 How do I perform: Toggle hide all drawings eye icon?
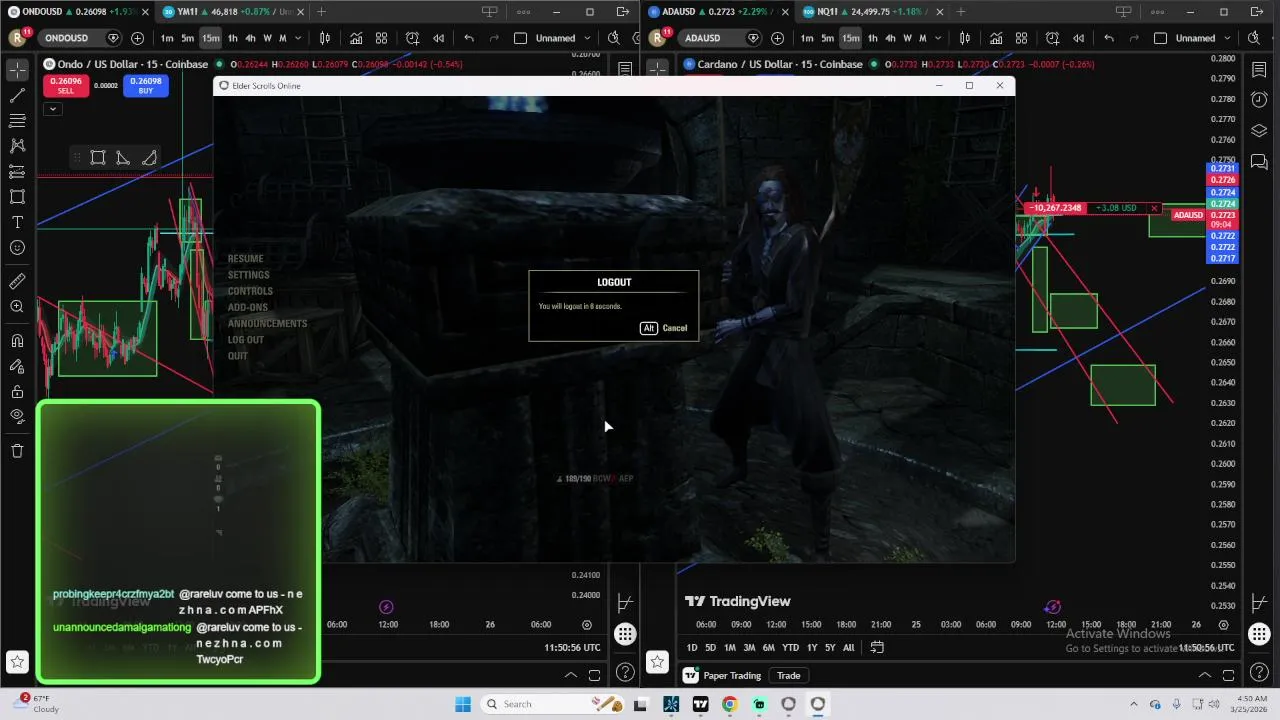tap(17, 416)
